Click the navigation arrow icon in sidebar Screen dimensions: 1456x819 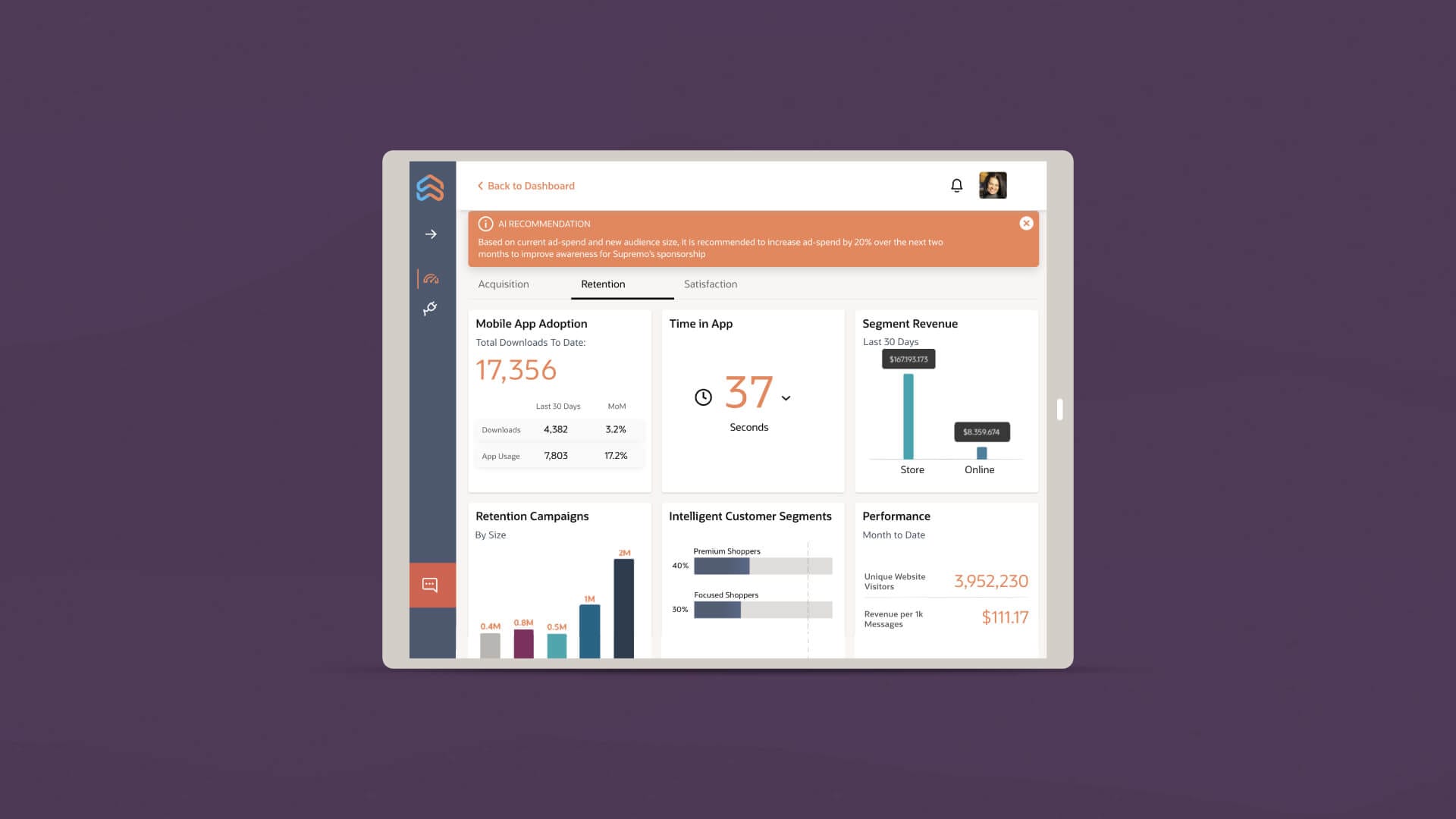(x=432, y=234)
